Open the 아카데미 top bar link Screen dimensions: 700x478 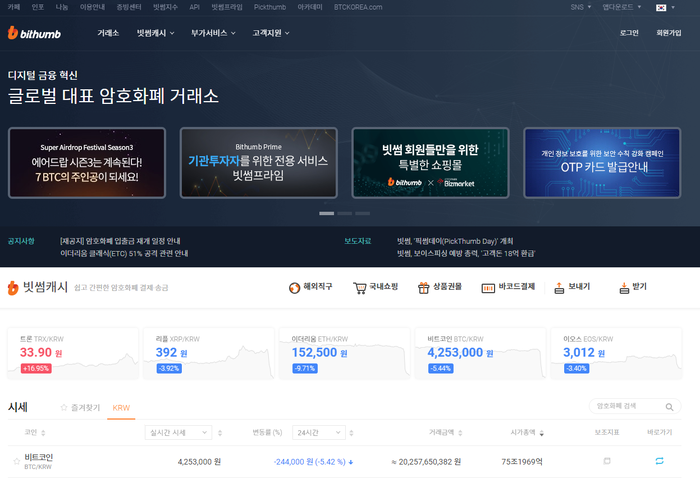coord(310,7)
